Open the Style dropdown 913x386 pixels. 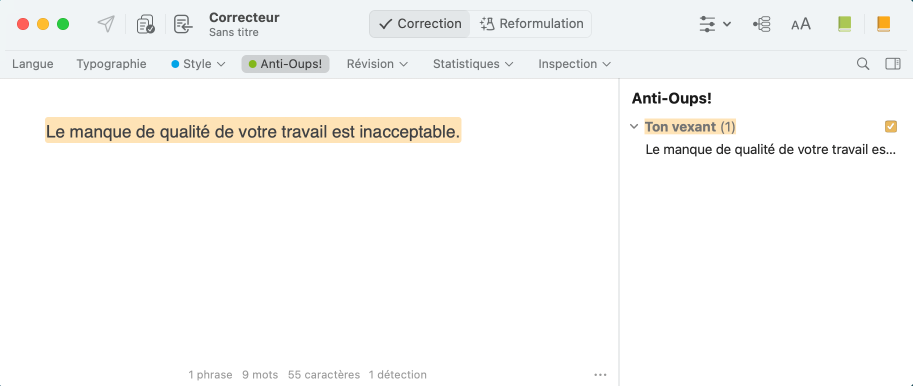[198, 64]
